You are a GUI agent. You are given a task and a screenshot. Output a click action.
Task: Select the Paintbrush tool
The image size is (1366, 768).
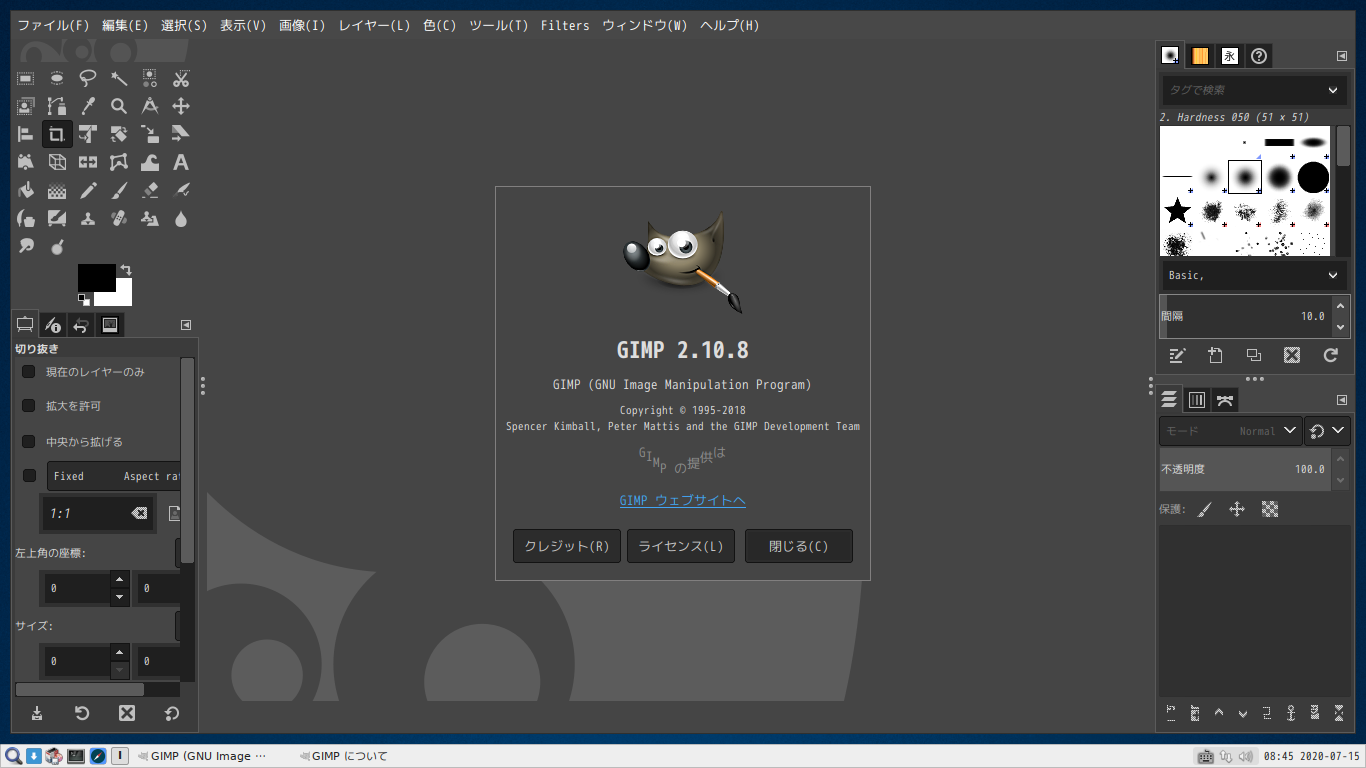[119, 190]
